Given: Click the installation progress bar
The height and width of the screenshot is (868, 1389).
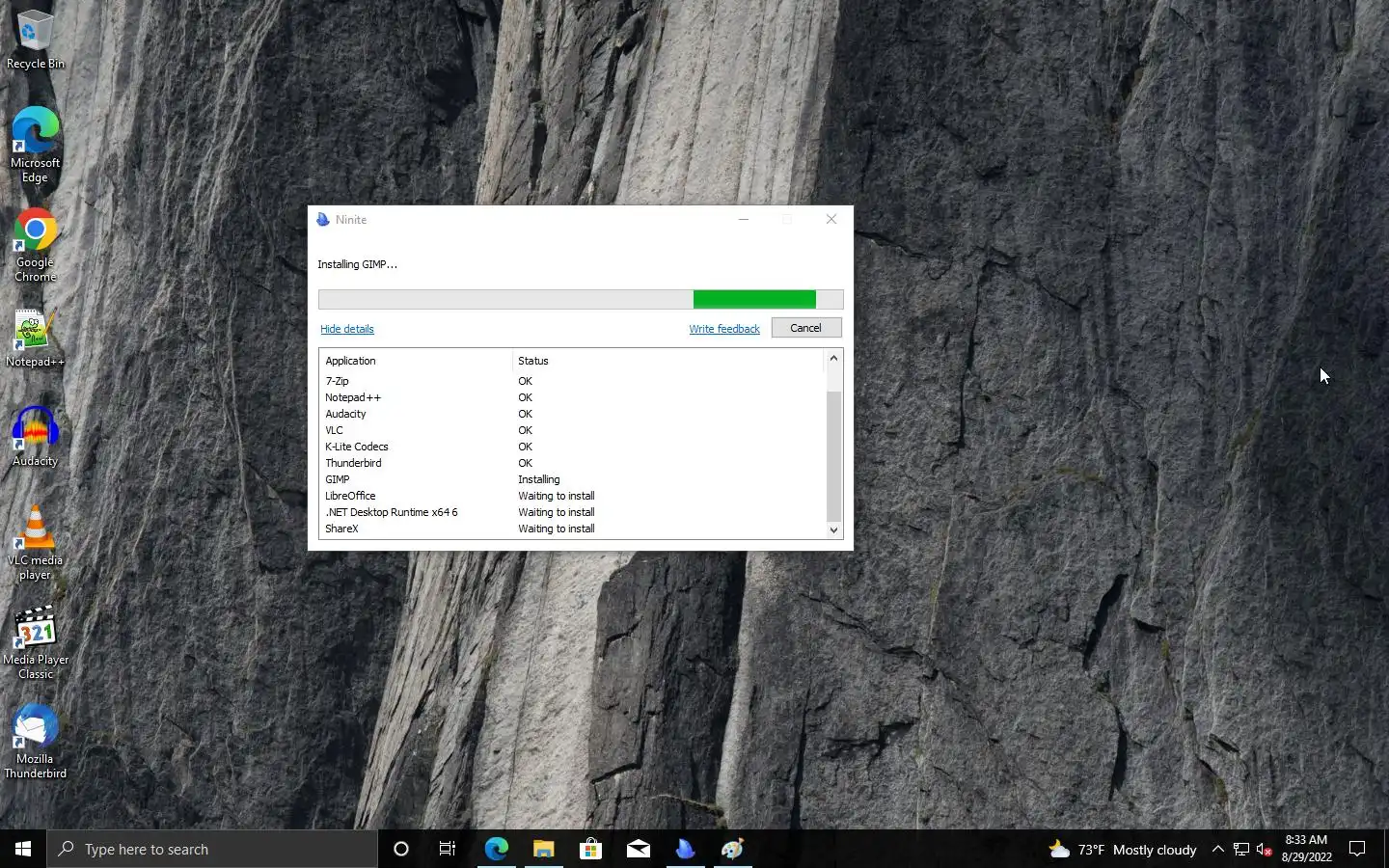Looking at the screenshot, I should 581,300.
